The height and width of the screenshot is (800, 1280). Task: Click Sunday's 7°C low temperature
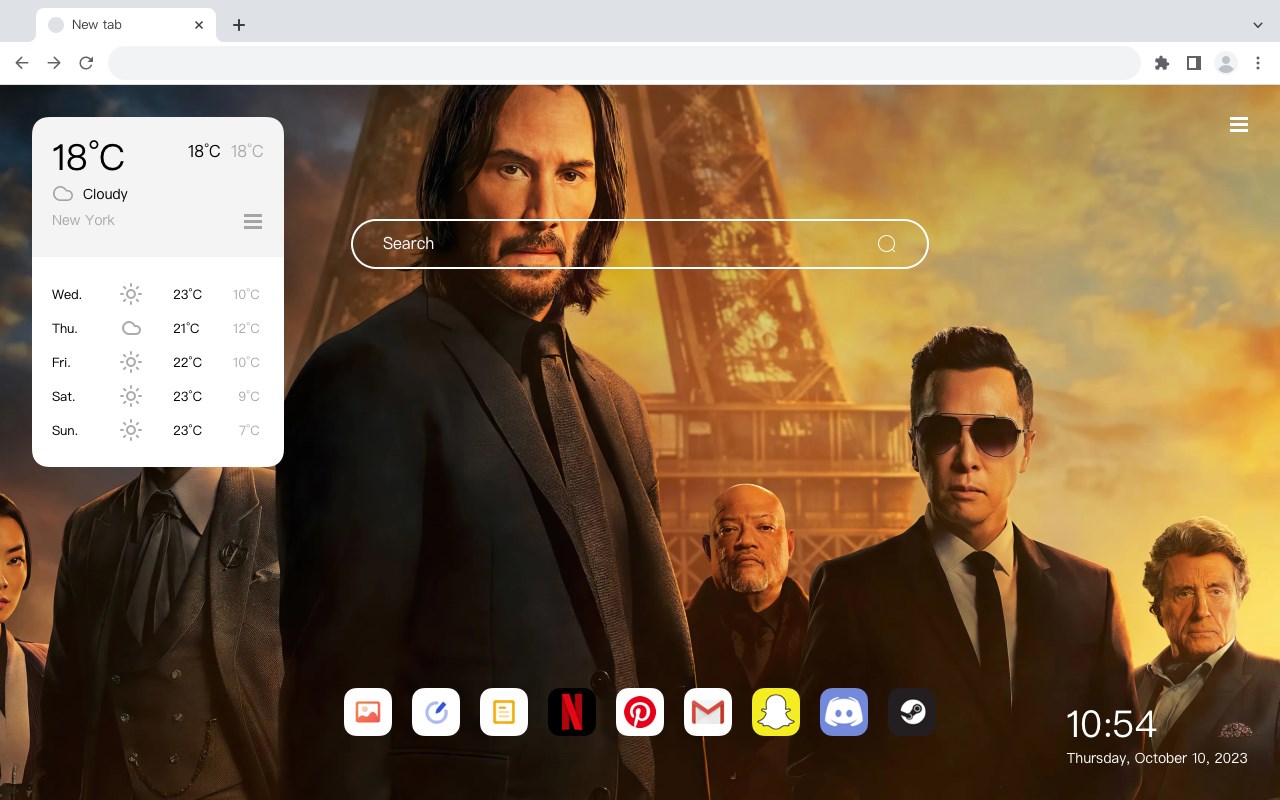coord(249,430)
